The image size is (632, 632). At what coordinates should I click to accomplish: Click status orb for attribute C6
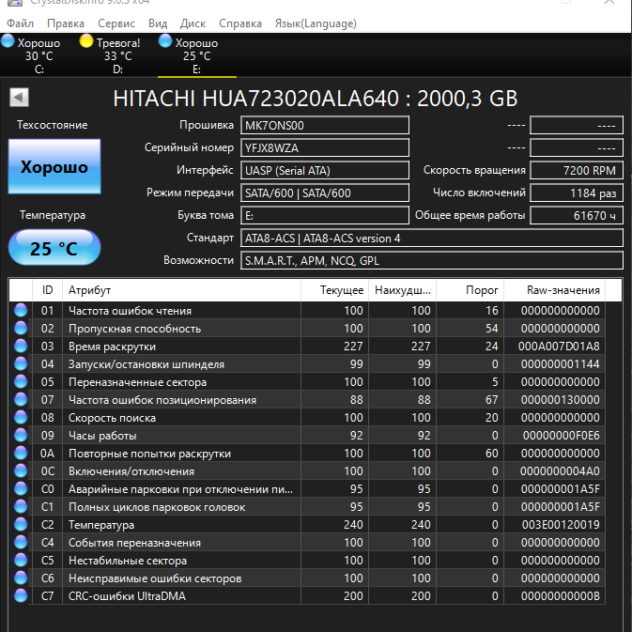pyautogui.click(x=21, y=578)
